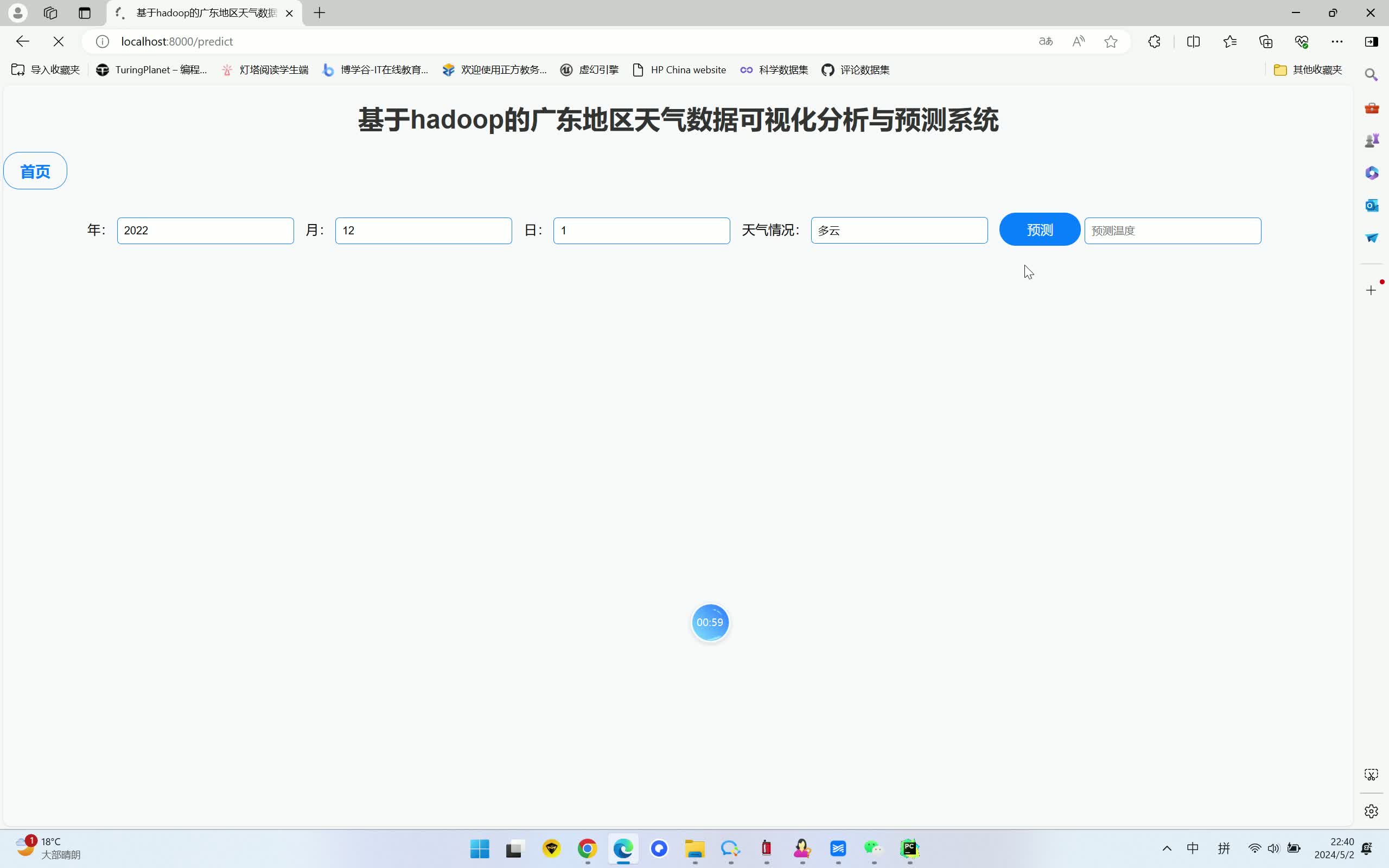The image size is (1389, 868).
Task: Open sidebar Drop paper plane icon
Action: 1371,238
